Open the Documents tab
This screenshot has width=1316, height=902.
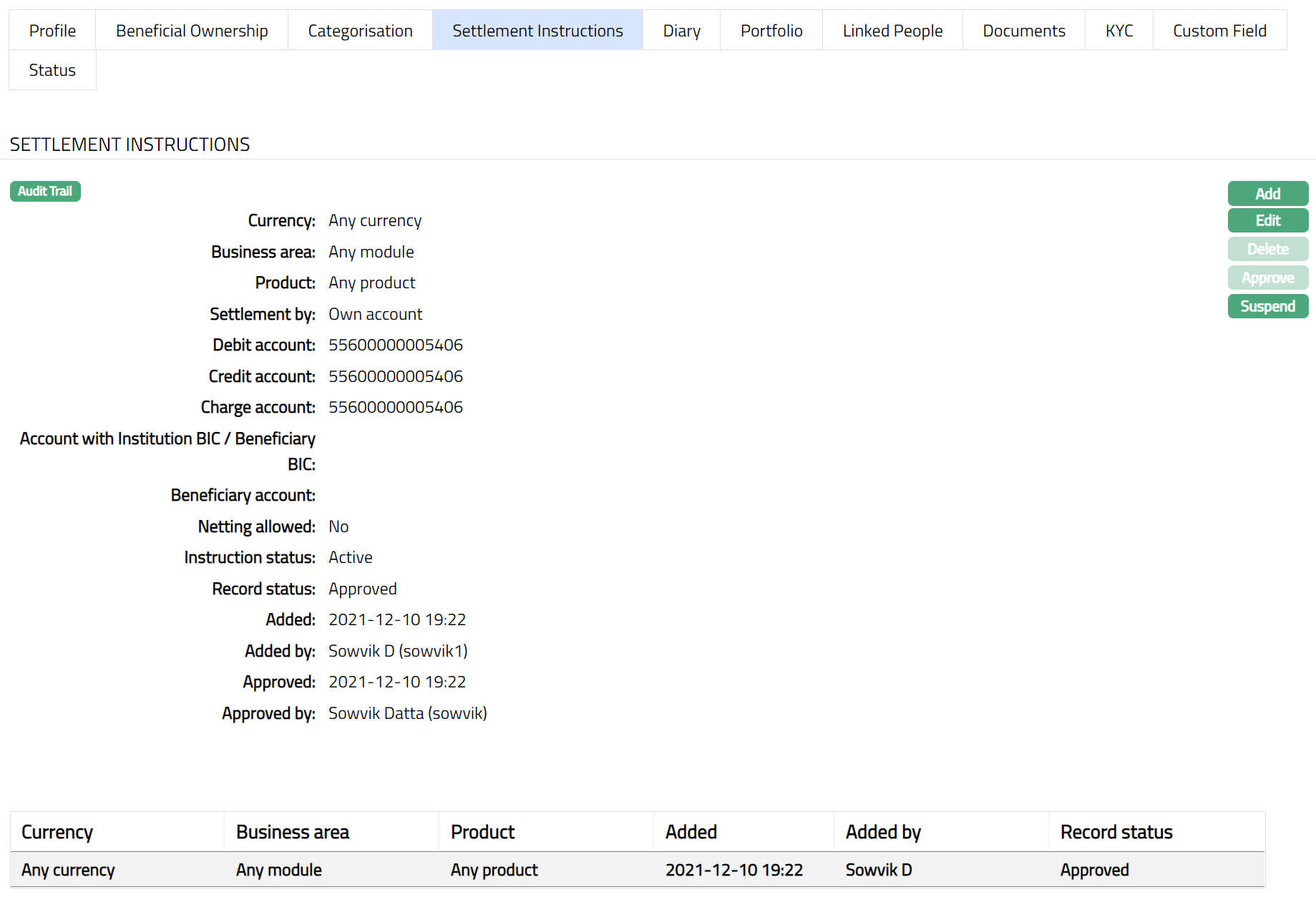pyautogui.click(x=1023, y=31)
